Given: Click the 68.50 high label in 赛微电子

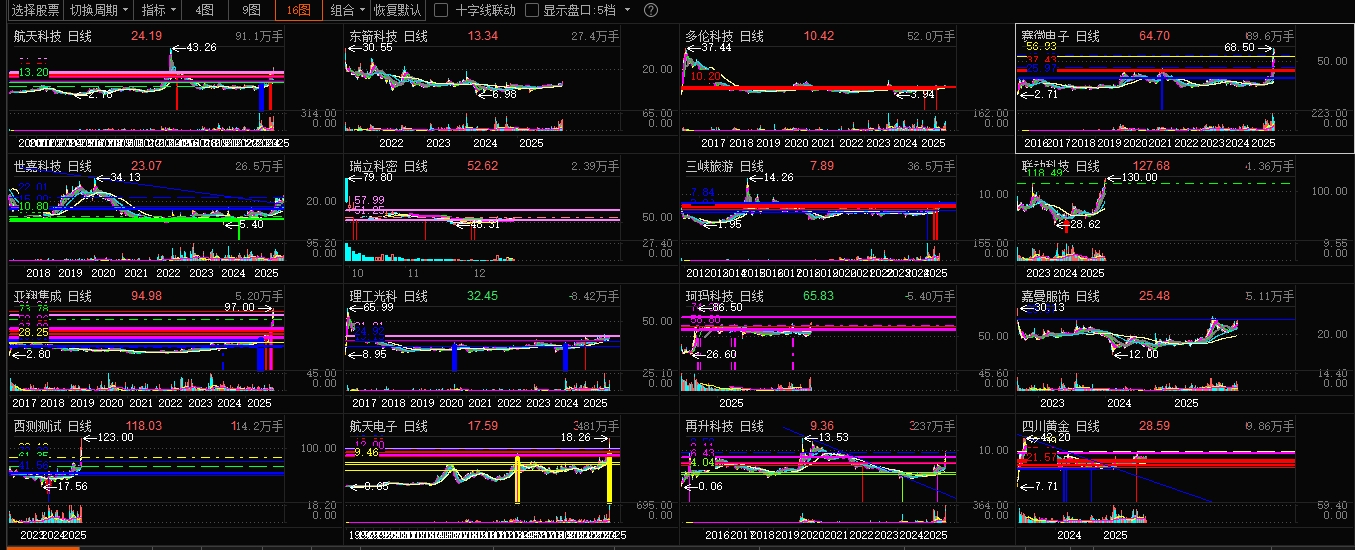Looking at the screenshot, I should (1238, 47).
